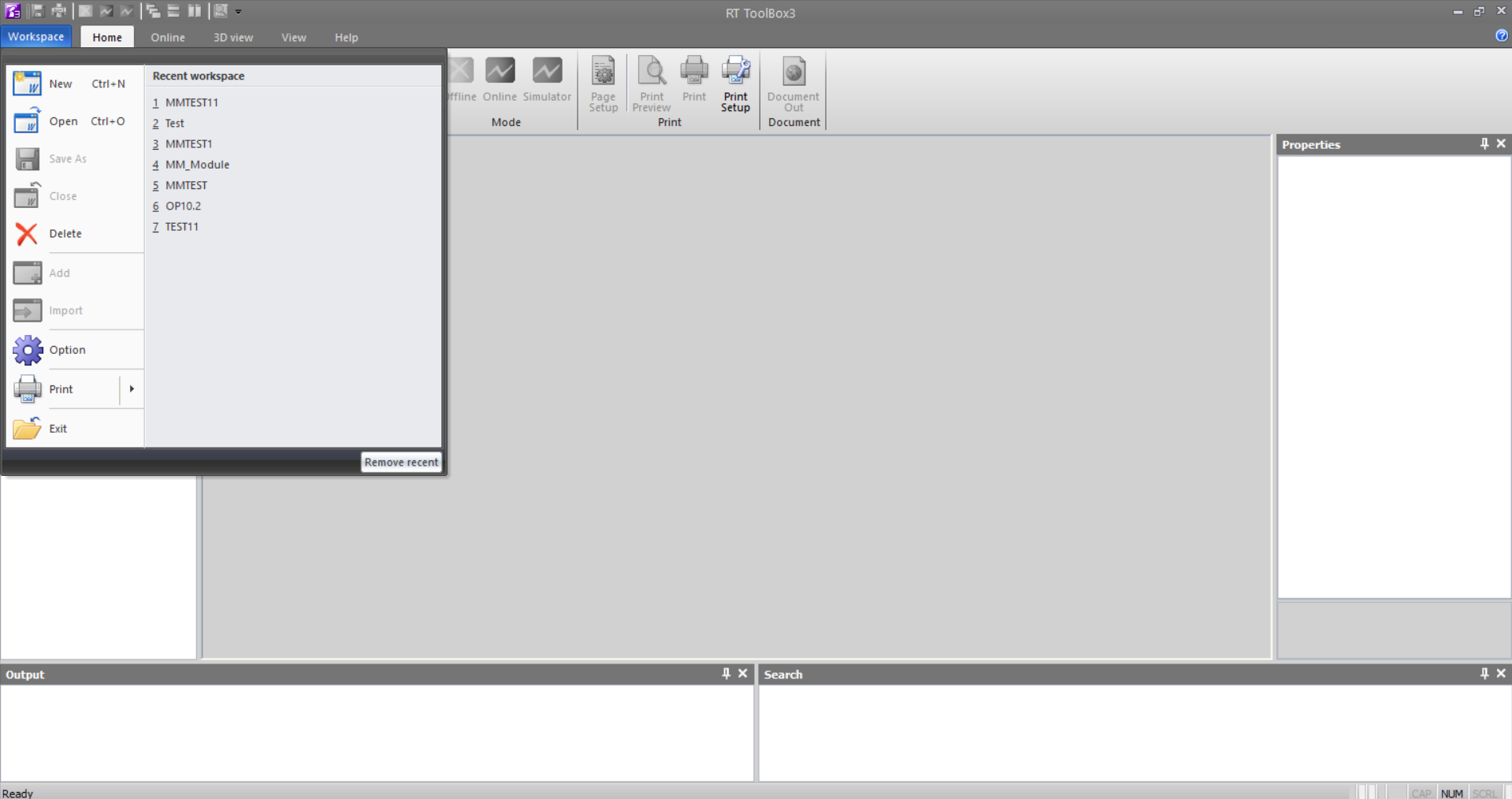Click the SCRL indicator in the status bar
Screen dimensions: 1512x799
1484,793
